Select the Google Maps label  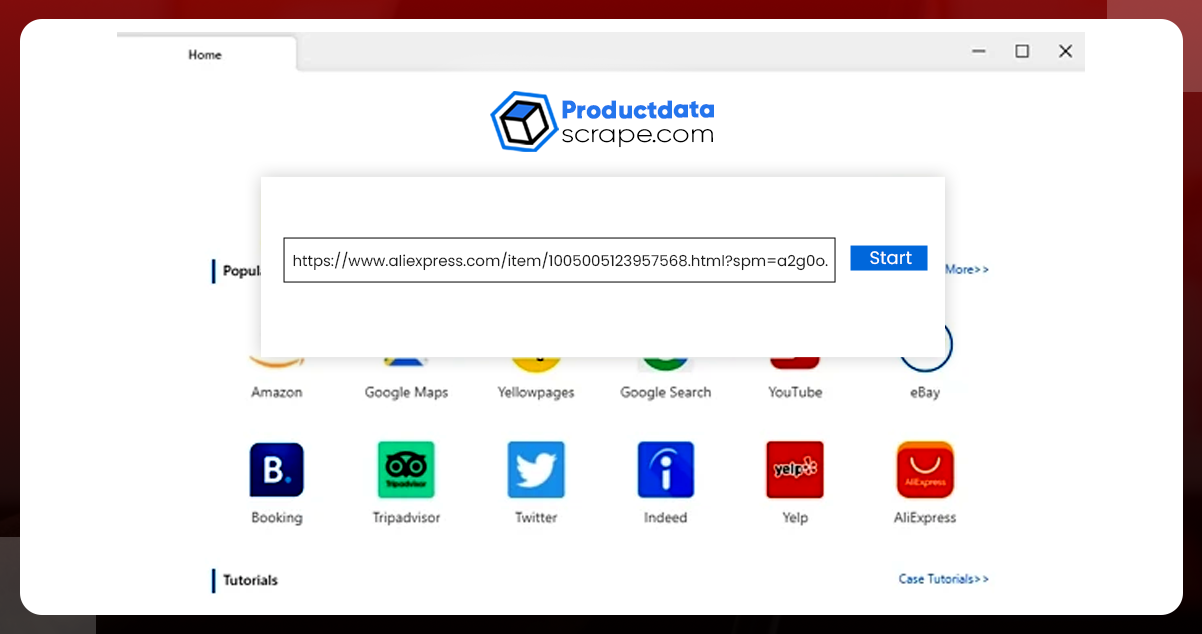[406, 393]
